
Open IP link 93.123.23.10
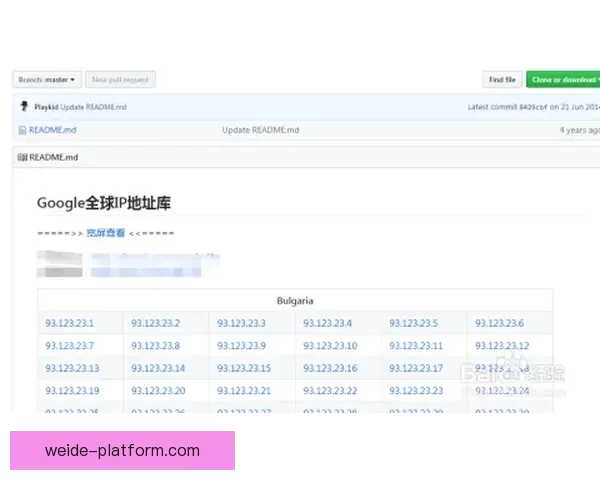330,346
